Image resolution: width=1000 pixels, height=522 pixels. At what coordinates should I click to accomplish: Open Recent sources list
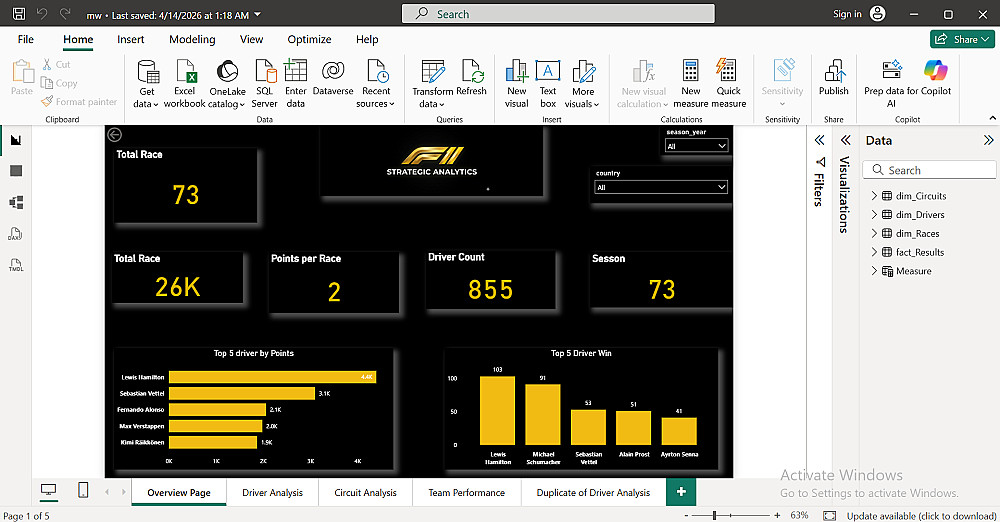(x=376, y=84)
